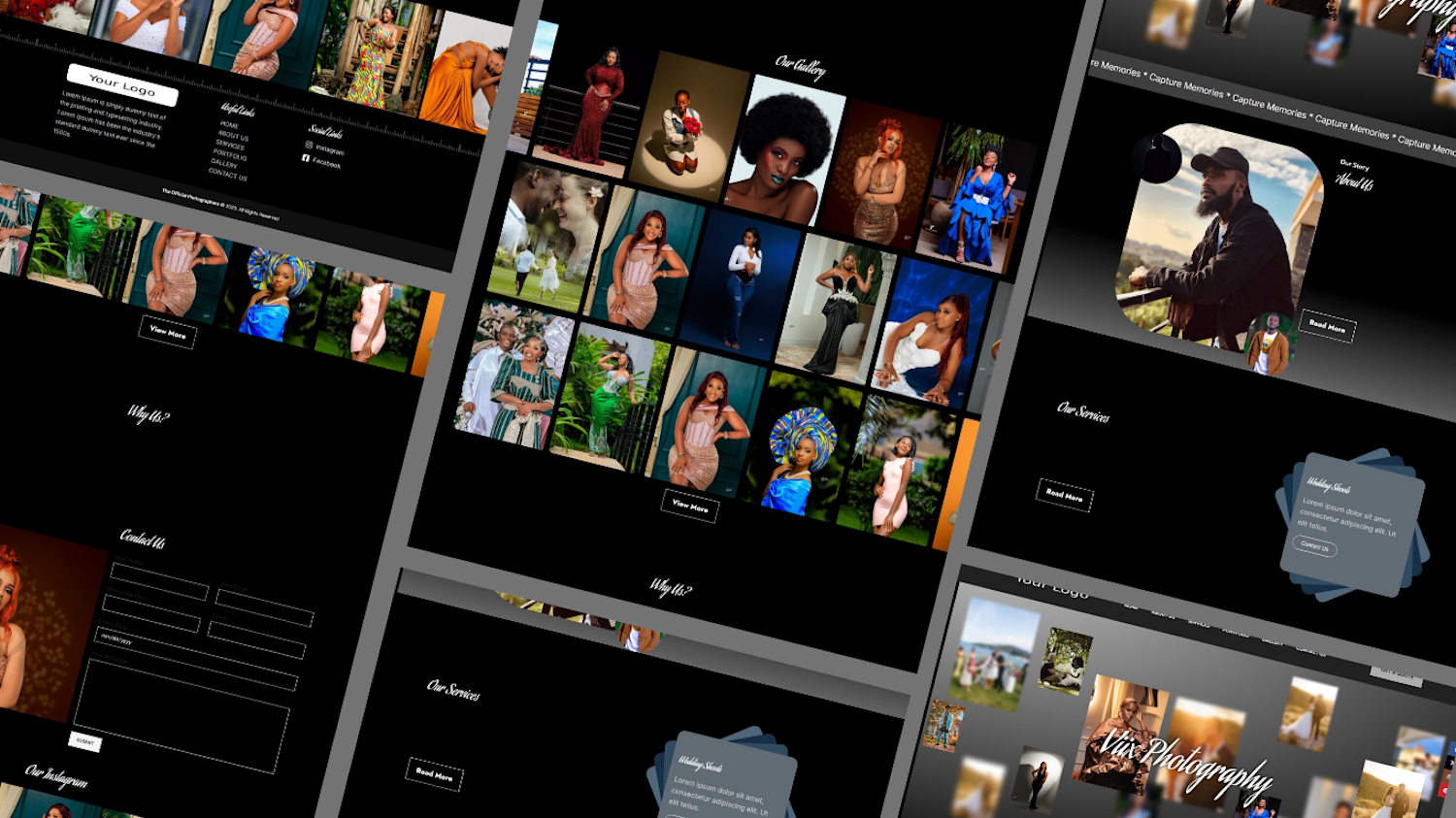Click the Our Gallery heading
Viewport: 1456px width, 818px height.
pos(801,67)
